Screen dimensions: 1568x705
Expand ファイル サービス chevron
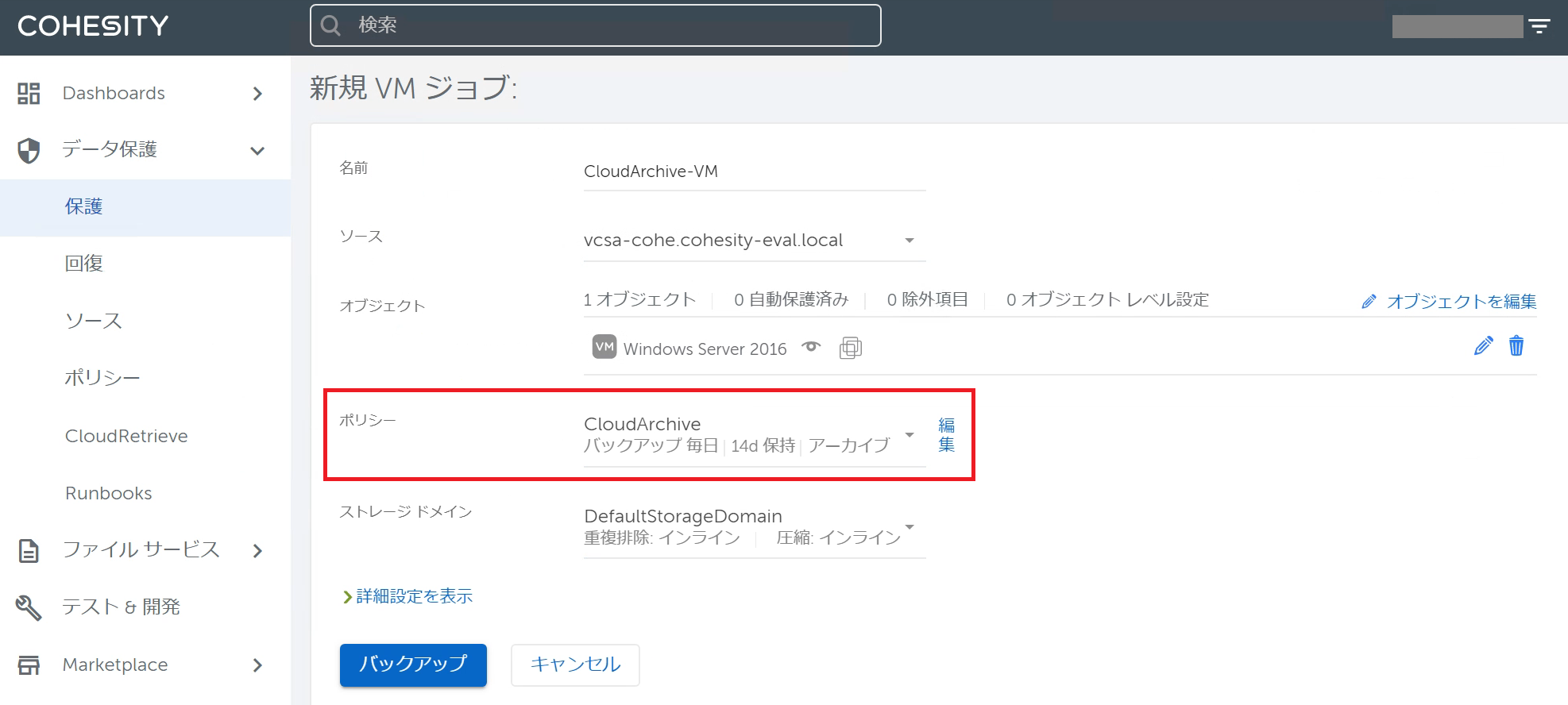point(257,550)
